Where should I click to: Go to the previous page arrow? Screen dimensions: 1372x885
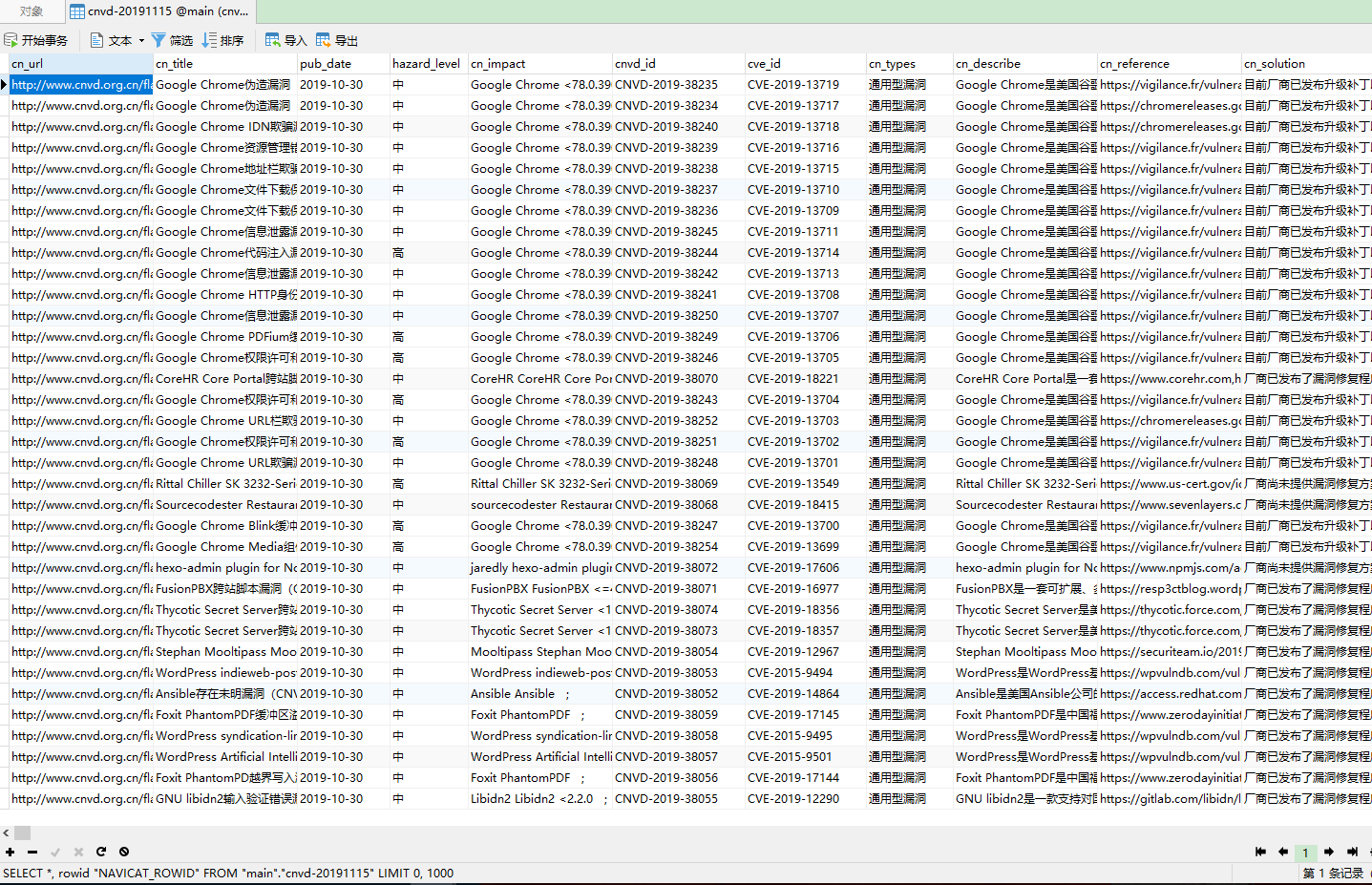[x=1283, y=852]
